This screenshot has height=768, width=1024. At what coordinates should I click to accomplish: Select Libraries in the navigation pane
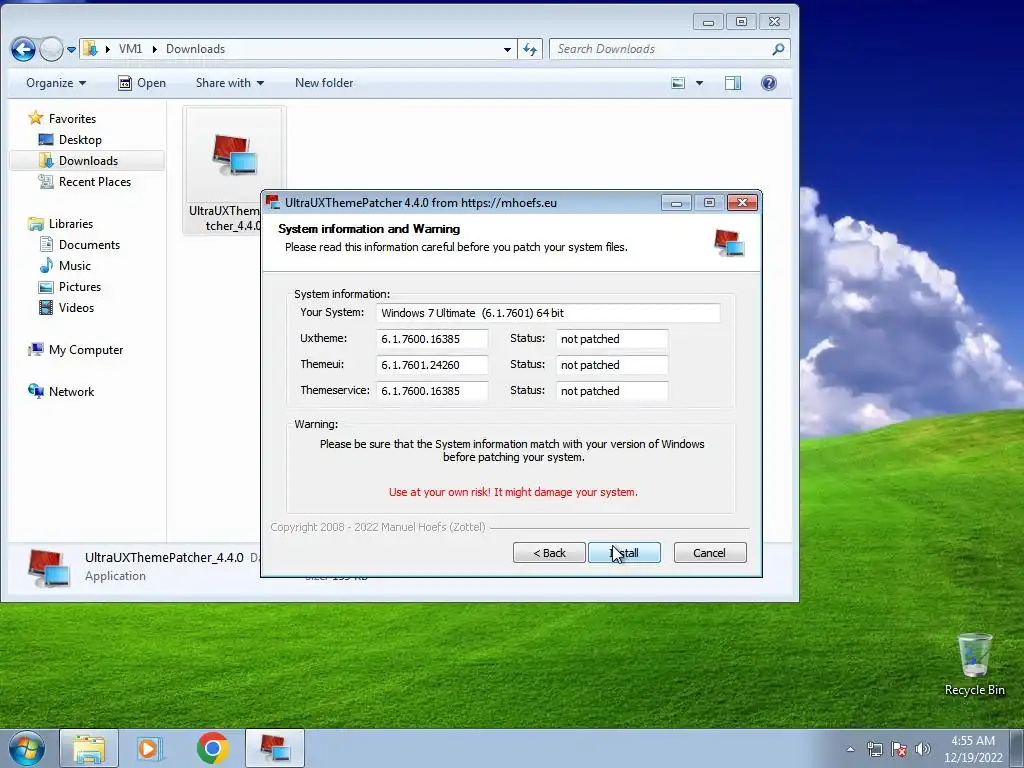[x=71, y=224]
